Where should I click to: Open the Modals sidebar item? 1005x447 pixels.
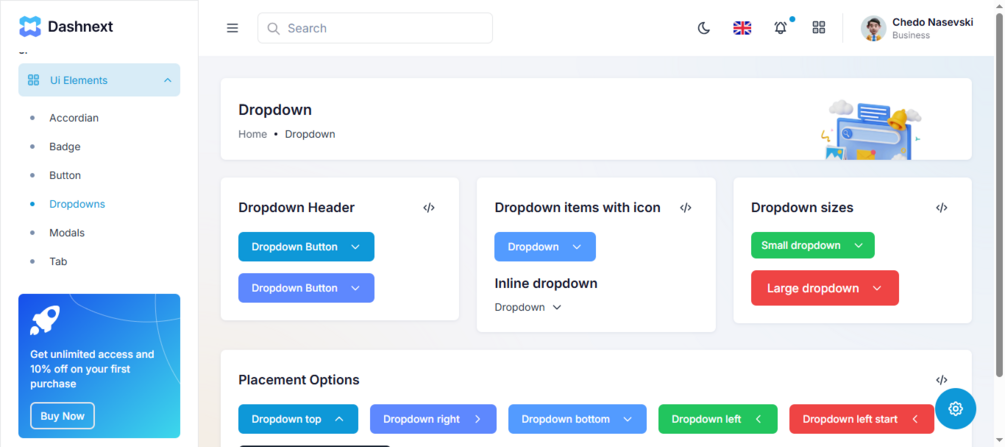(x=67, y=233)
